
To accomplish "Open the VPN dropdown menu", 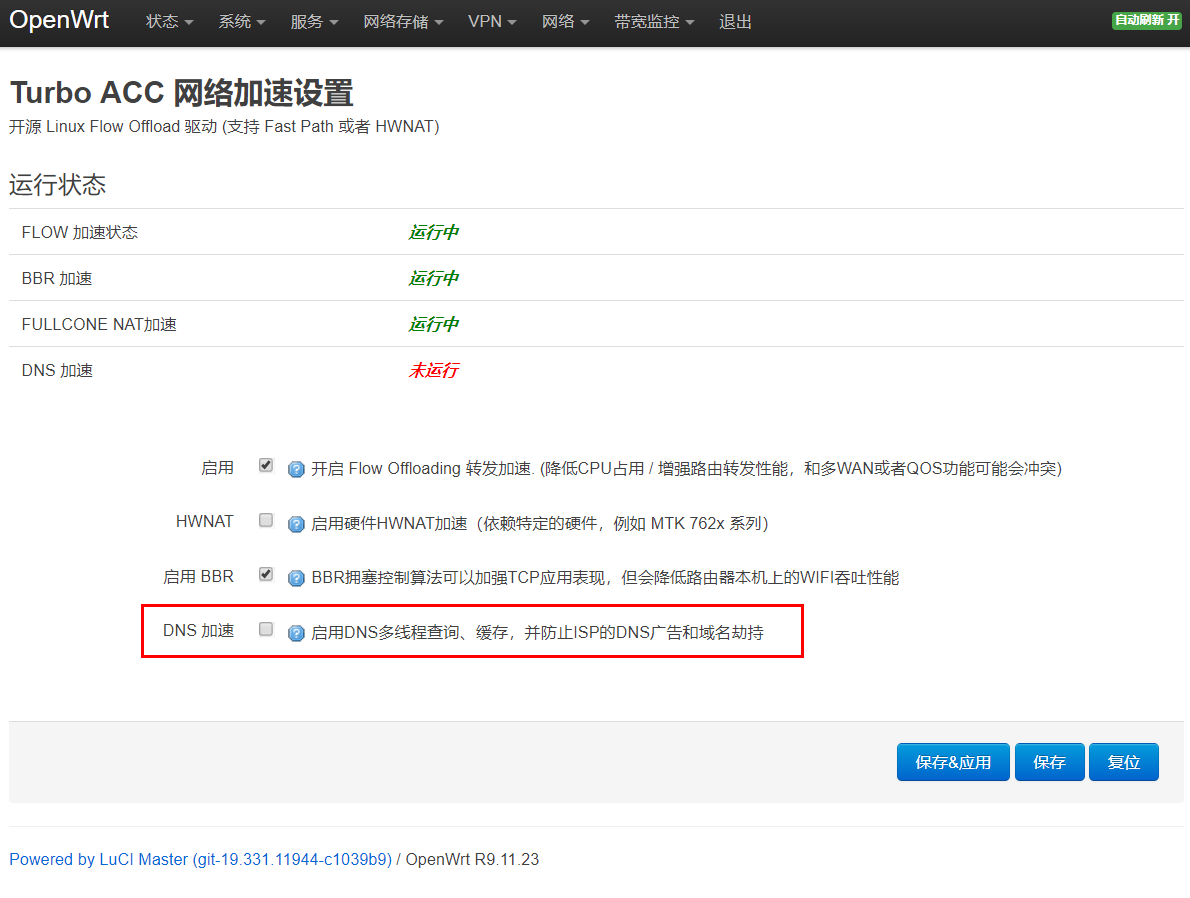I will (x=492, y=22).
